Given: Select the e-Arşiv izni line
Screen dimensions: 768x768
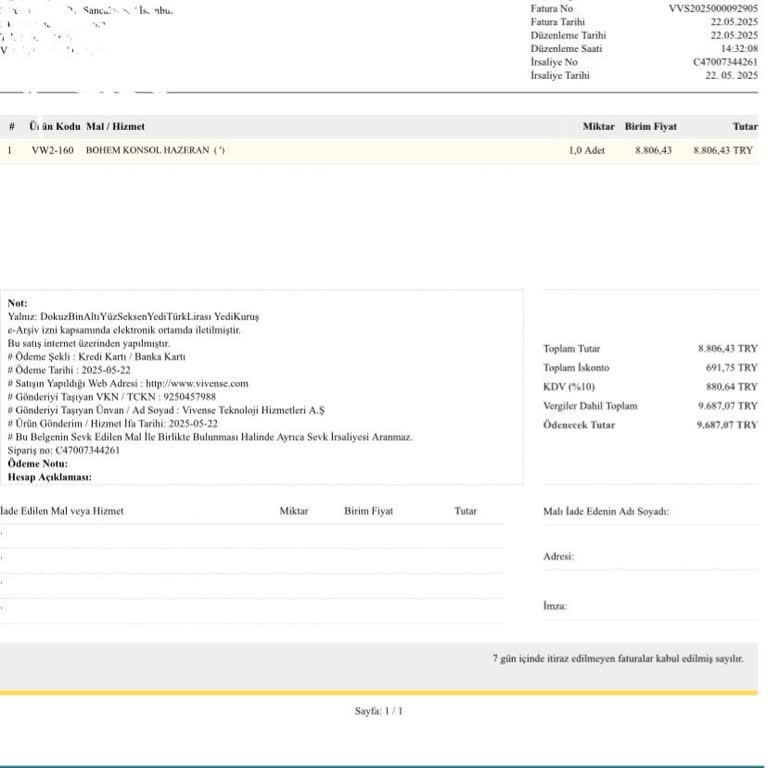Looking at the screenshot, I should pyautogui.click(x=124, y=330).
